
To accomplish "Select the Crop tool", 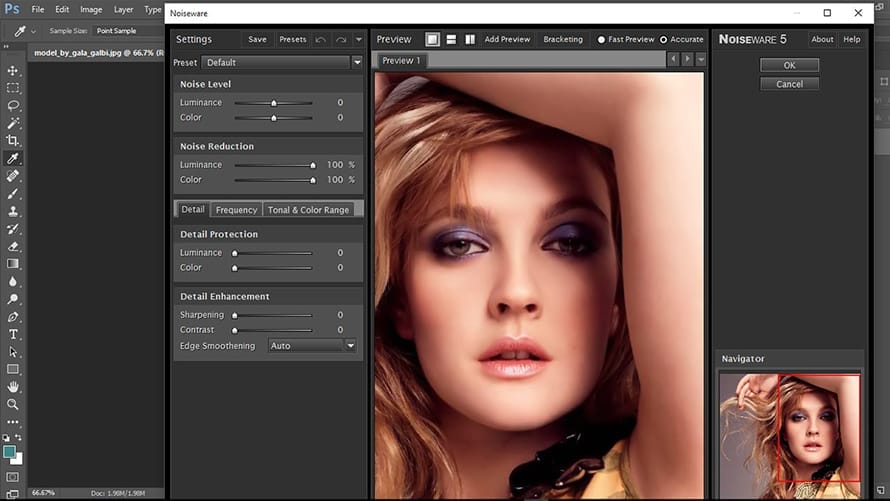I will (x=13, y=141).
